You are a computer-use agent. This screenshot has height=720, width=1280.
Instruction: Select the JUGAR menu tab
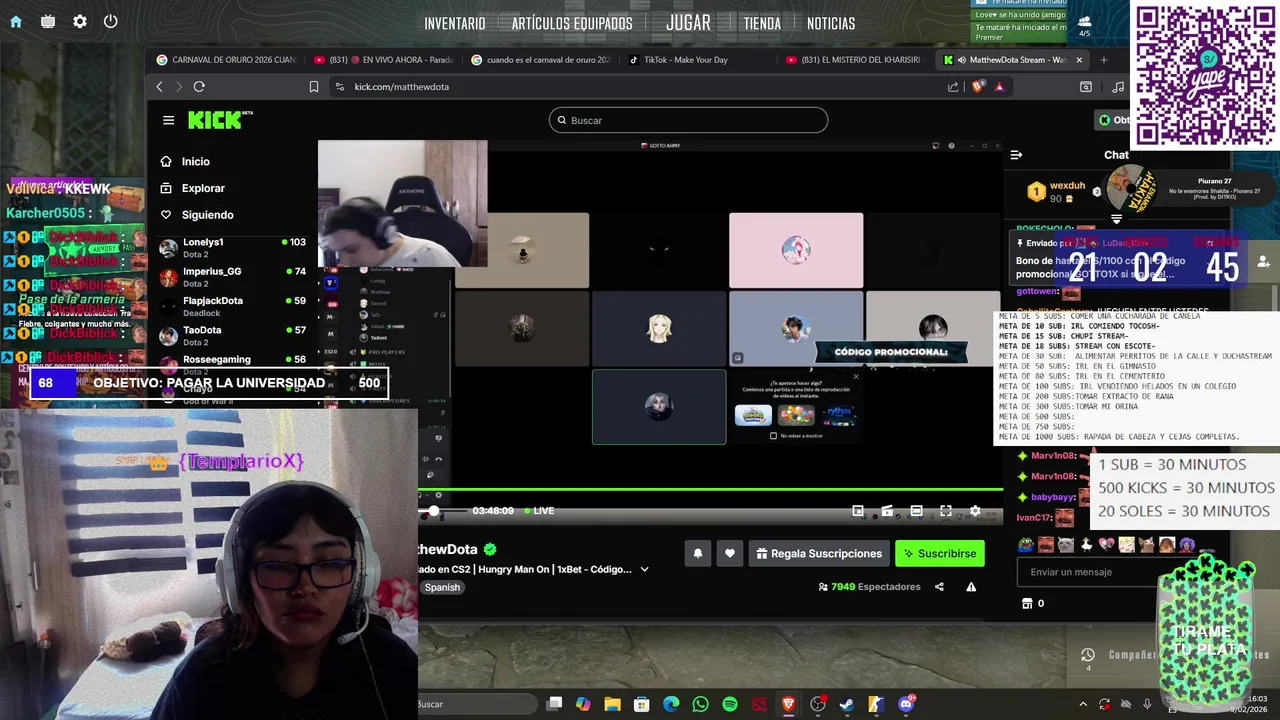click(x=688, y=22)
